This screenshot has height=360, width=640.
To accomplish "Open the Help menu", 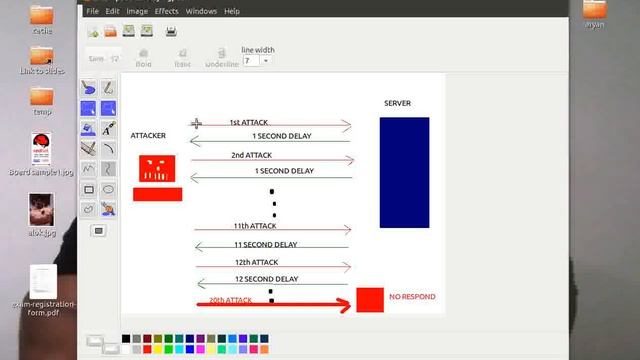I will [x=232, y=11].
